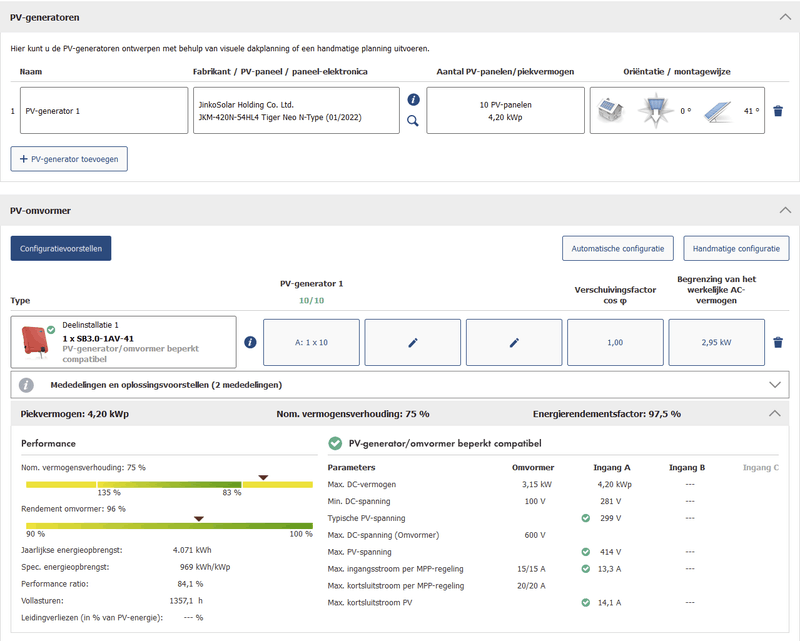Click the magnifier icon to search PV panels
Screen dimensions: 800x641
point(413,122)
